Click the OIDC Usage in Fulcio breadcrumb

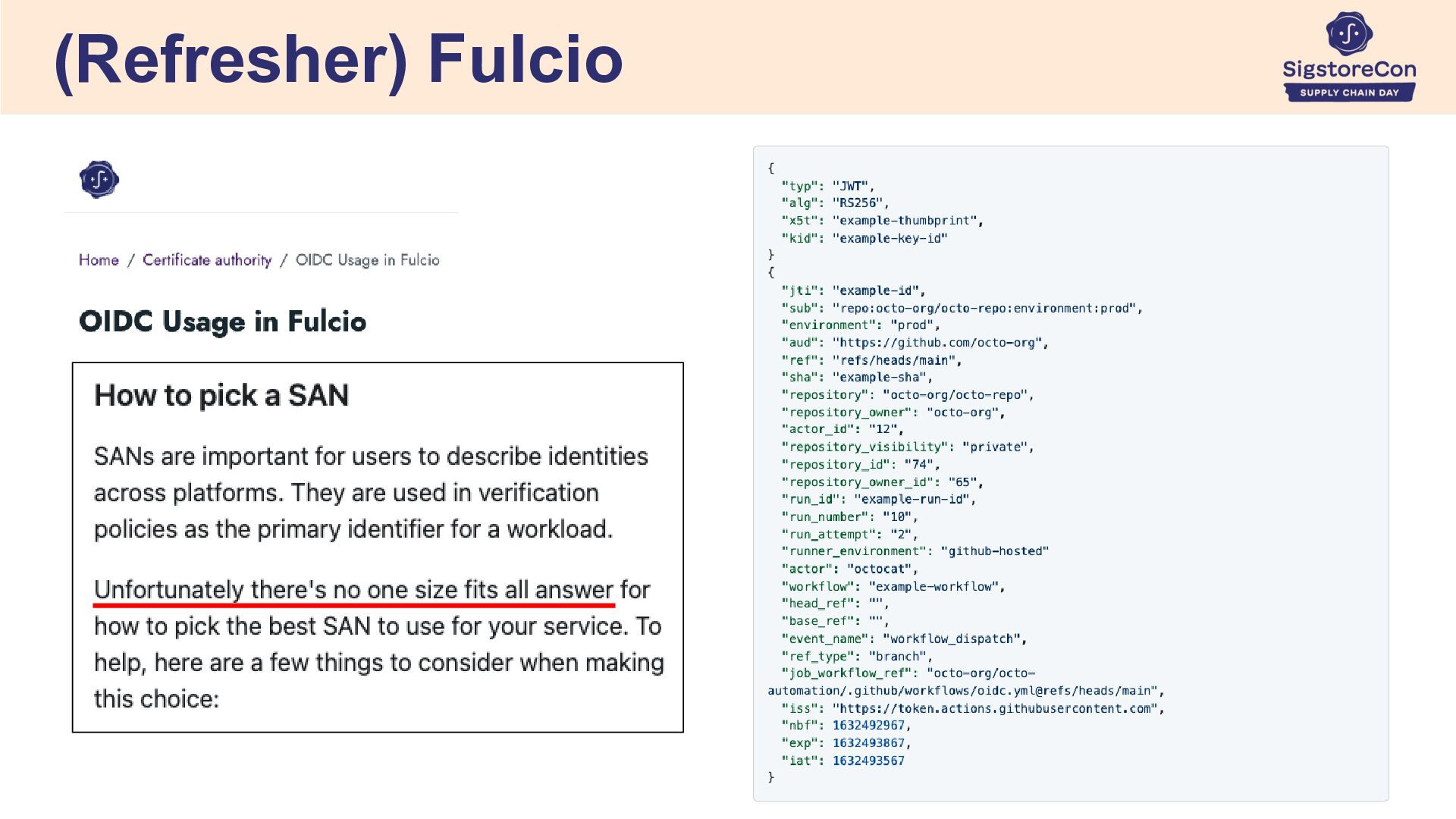coord(367,260)
